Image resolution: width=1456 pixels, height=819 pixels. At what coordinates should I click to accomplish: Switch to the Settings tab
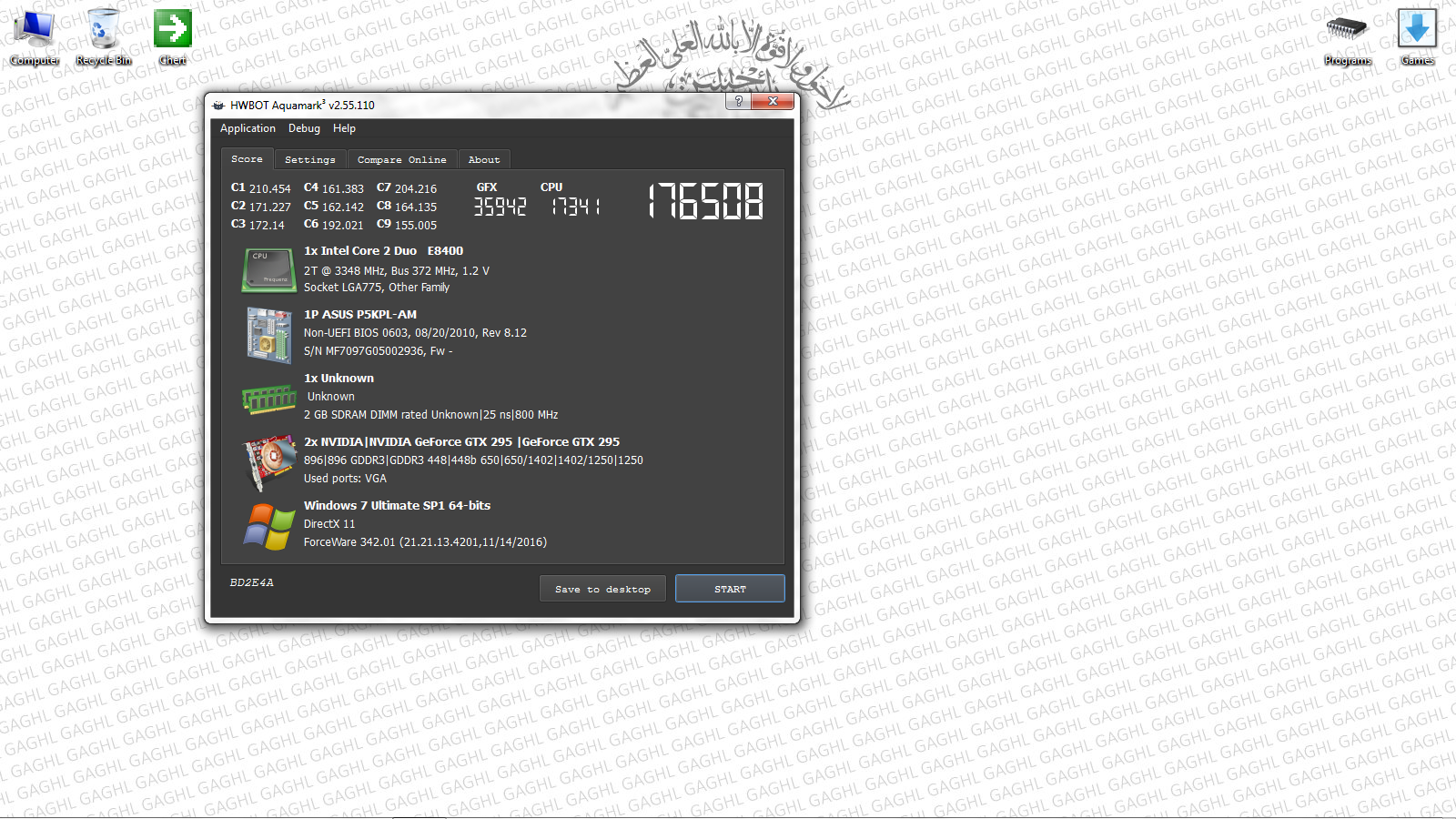[x=310, y=160]
